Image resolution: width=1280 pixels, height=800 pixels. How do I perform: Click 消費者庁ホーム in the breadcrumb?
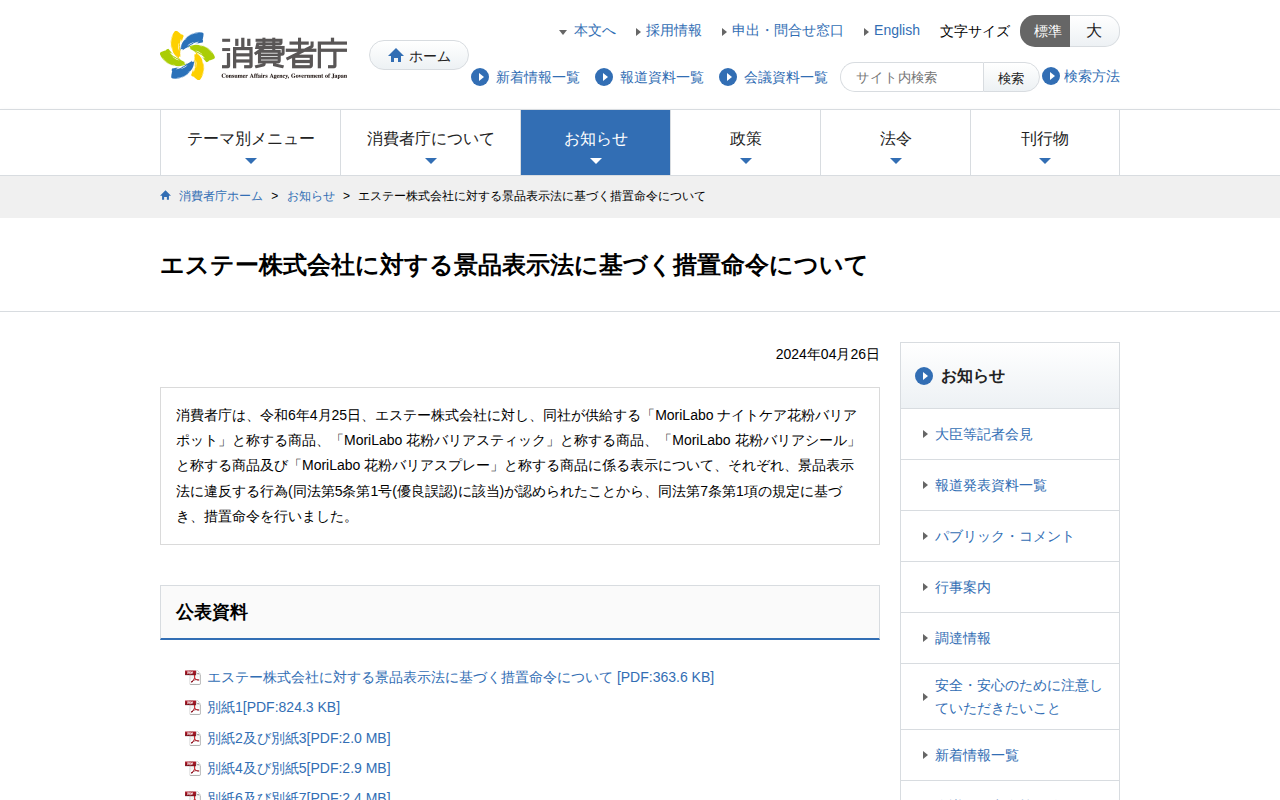[221, 196]
